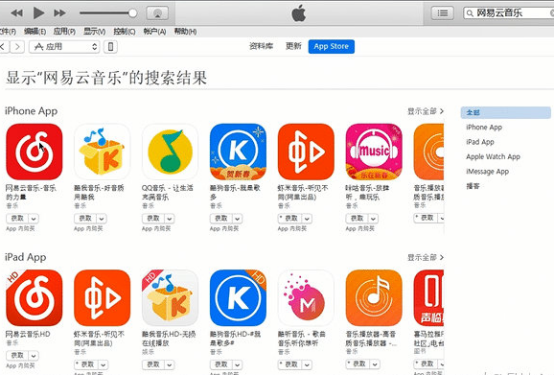Select the 全部 filter in sidebar

click(x=506, y=112)
